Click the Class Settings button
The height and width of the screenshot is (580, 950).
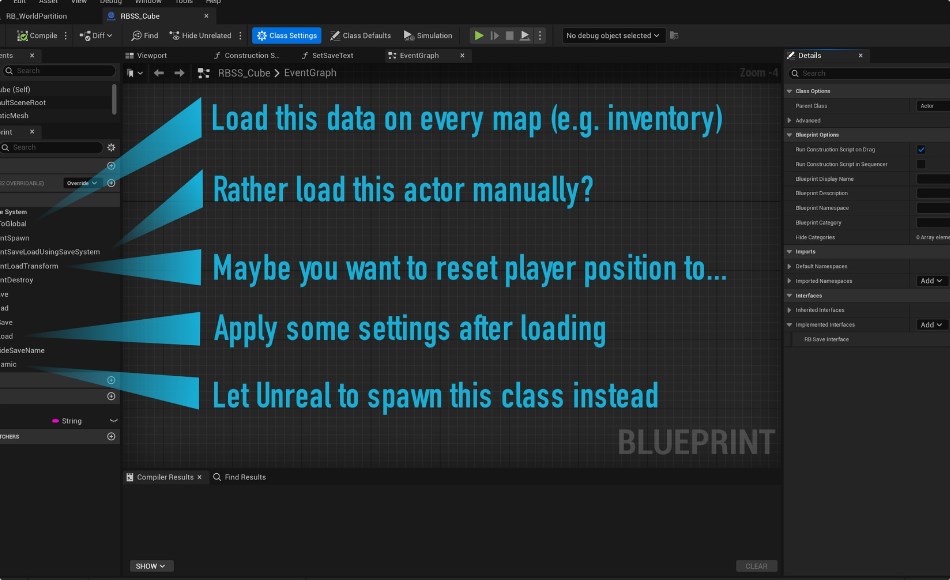pyautogui.click(x=287, y=35)
